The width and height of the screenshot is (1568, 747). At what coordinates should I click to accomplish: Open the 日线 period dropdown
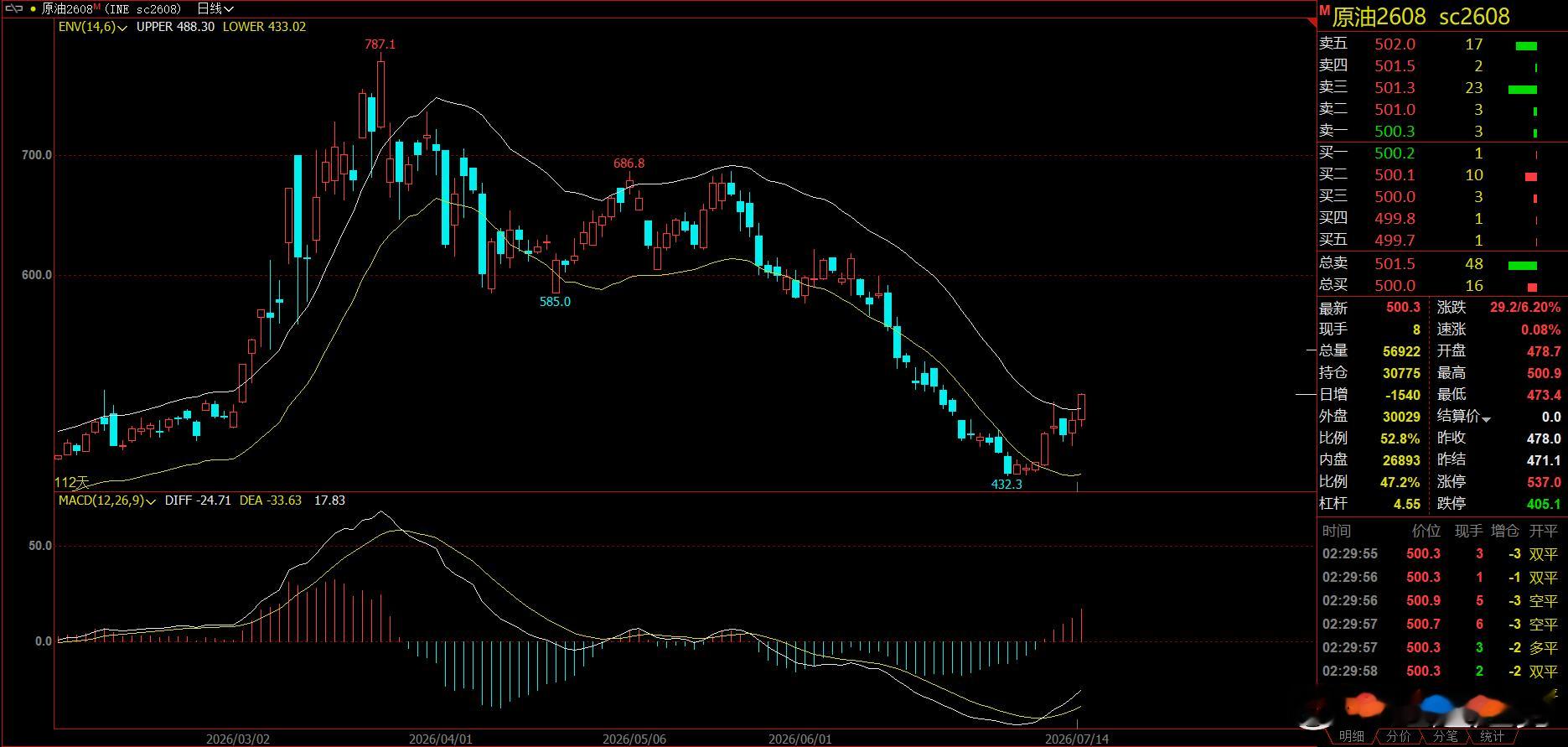point(215,8)
